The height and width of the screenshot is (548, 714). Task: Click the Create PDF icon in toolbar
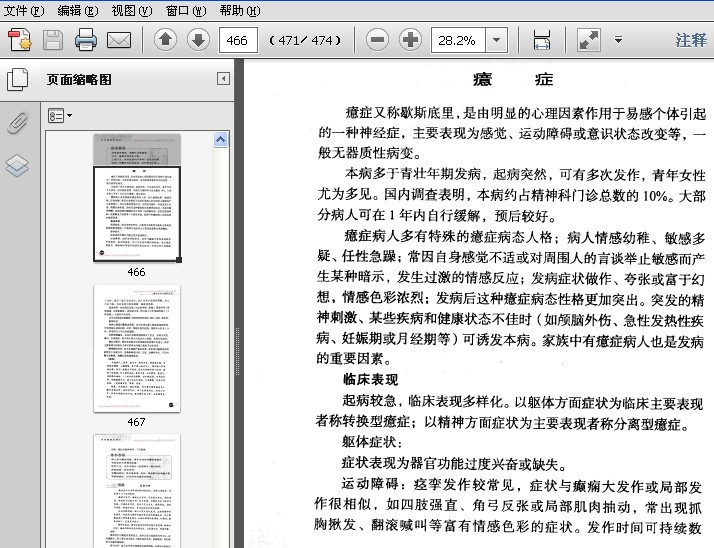(20, 40)
